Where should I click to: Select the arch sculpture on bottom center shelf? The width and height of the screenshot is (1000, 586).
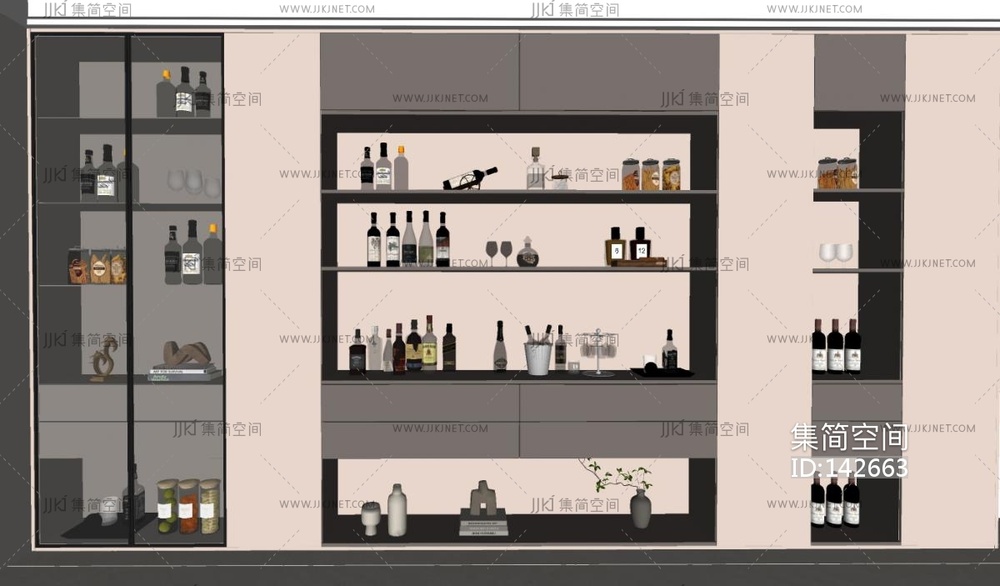click(x=484, y=499)
